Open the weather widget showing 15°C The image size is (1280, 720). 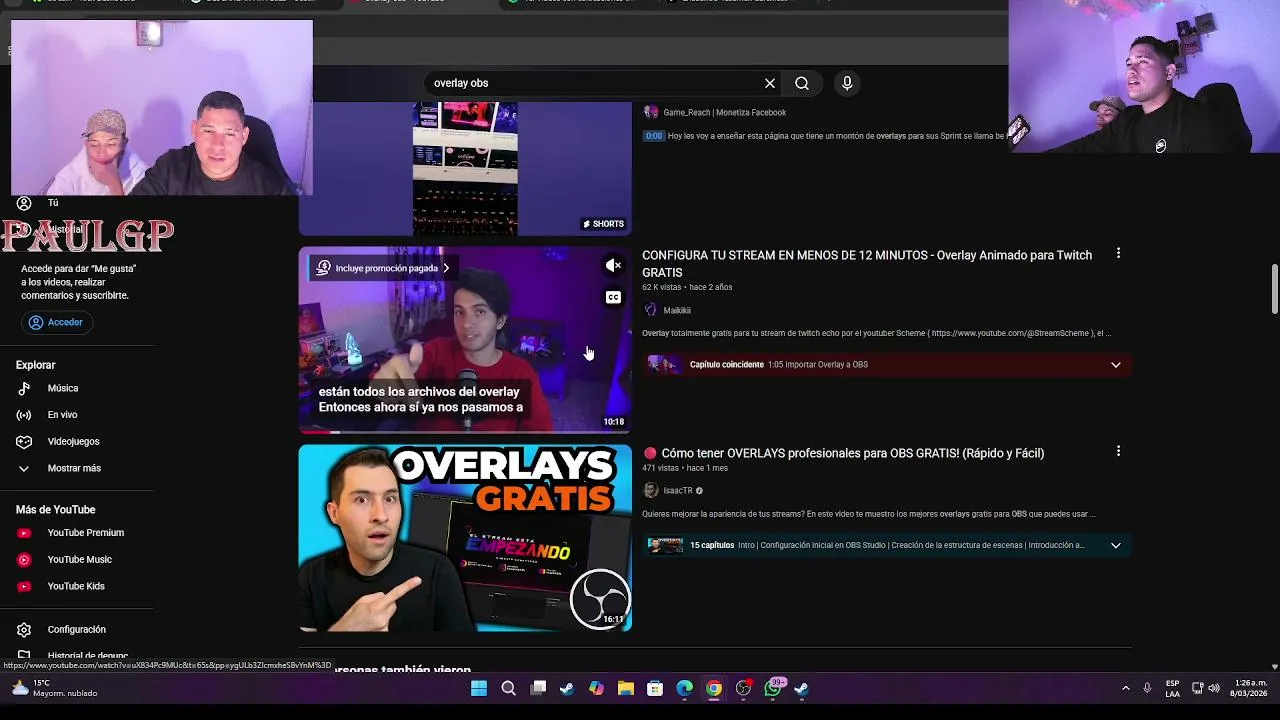pyautogui.click(x=54, y=688)
